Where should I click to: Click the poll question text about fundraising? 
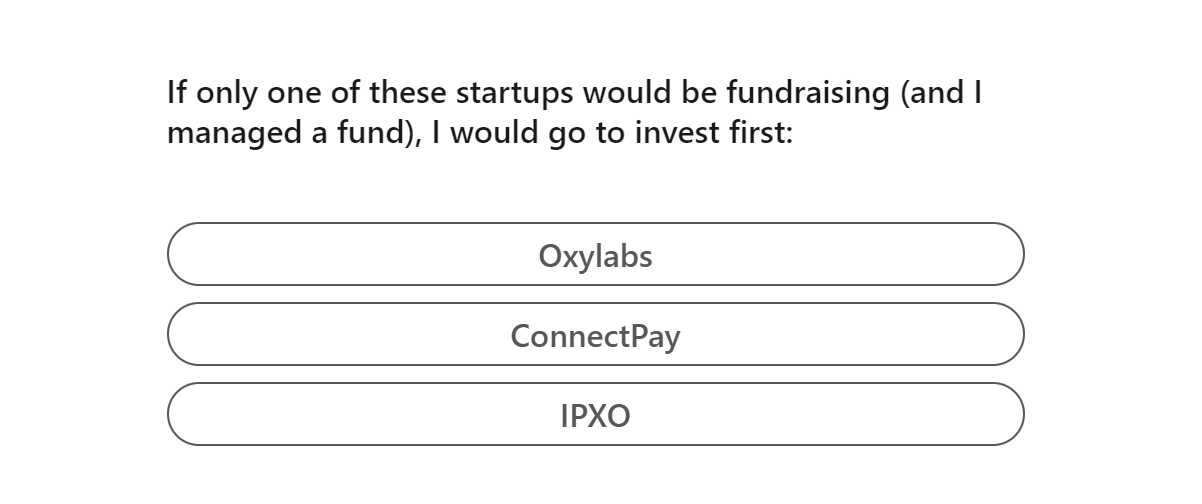(574, 112)
